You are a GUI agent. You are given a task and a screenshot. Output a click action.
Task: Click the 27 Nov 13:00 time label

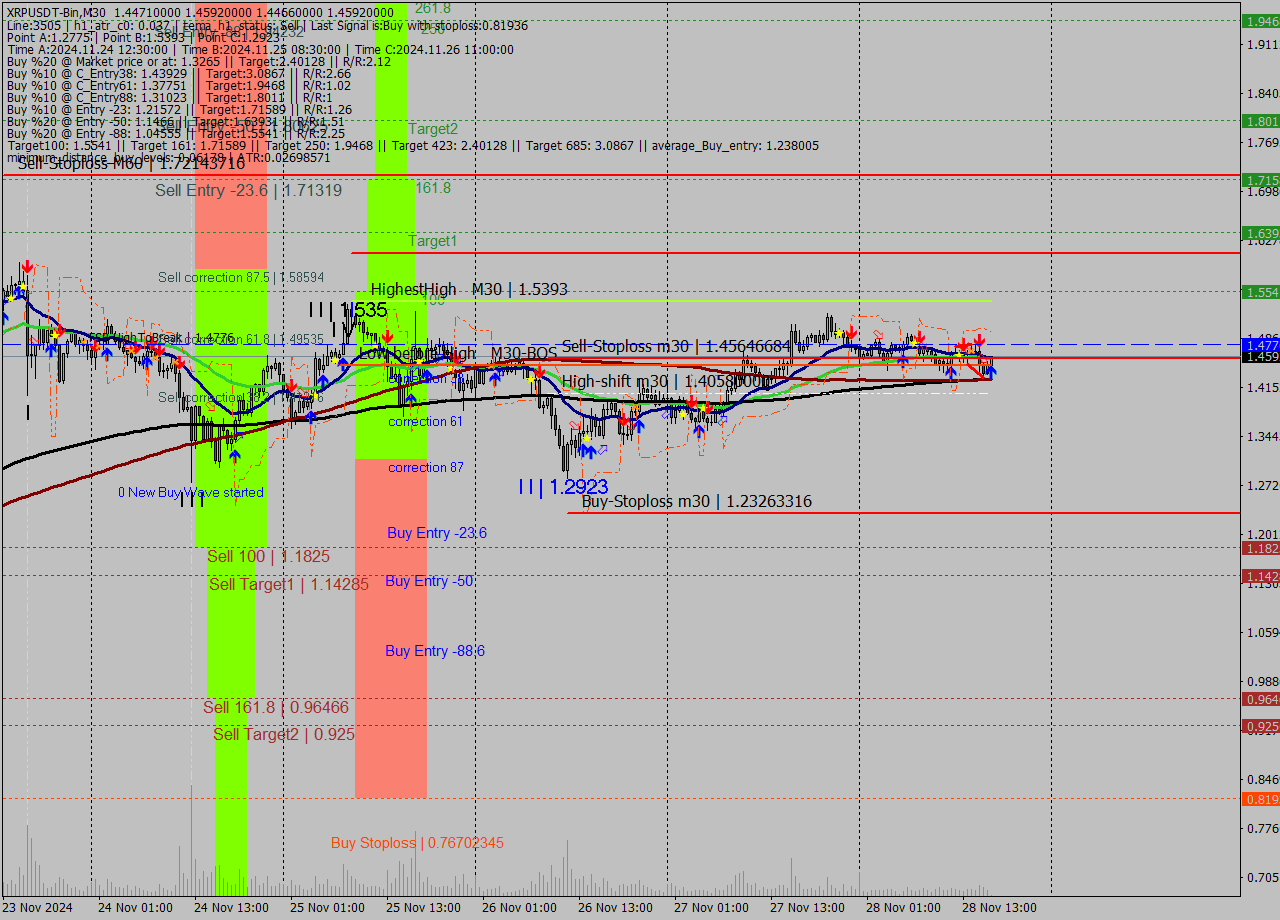click(x=807, y=908)
